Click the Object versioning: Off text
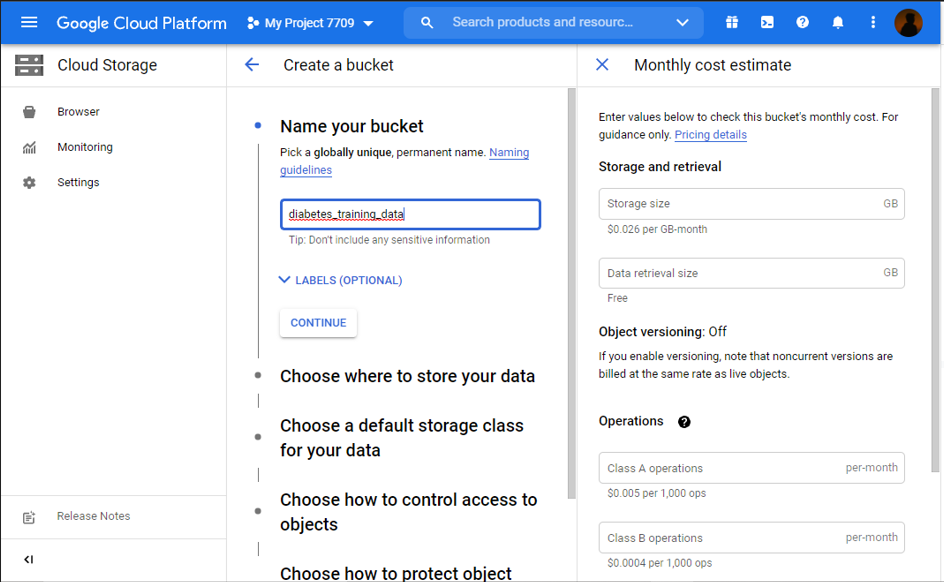 tap(662, 332)
